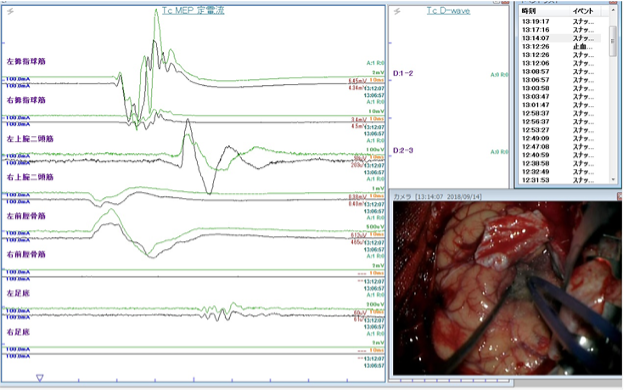Select the 左上腕二頭筋 channel label

tap(30, 139)
